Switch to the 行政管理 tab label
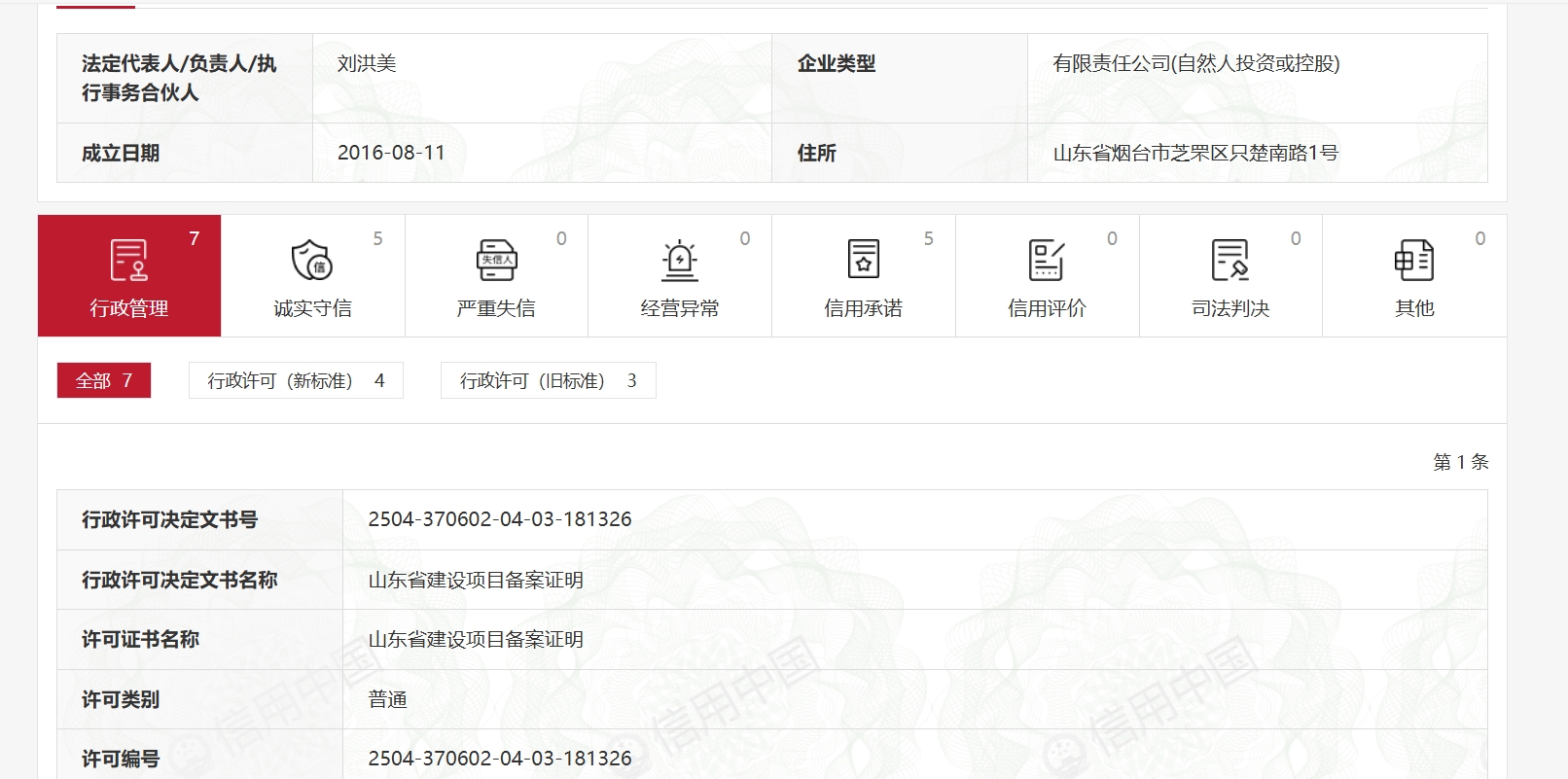The image size is (1568, 779). click(x=129, y=308)
